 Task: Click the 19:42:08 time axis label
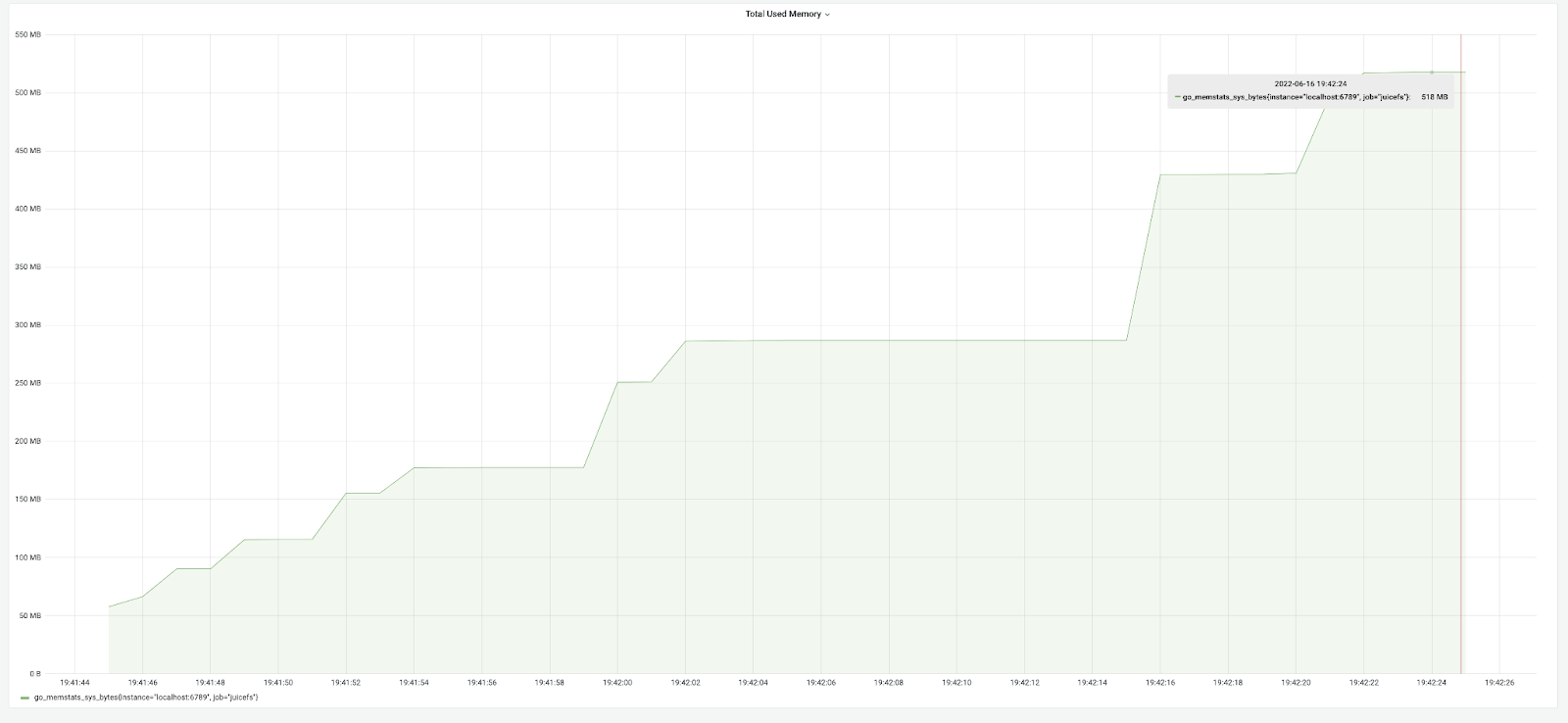click(x=889, y=683)
